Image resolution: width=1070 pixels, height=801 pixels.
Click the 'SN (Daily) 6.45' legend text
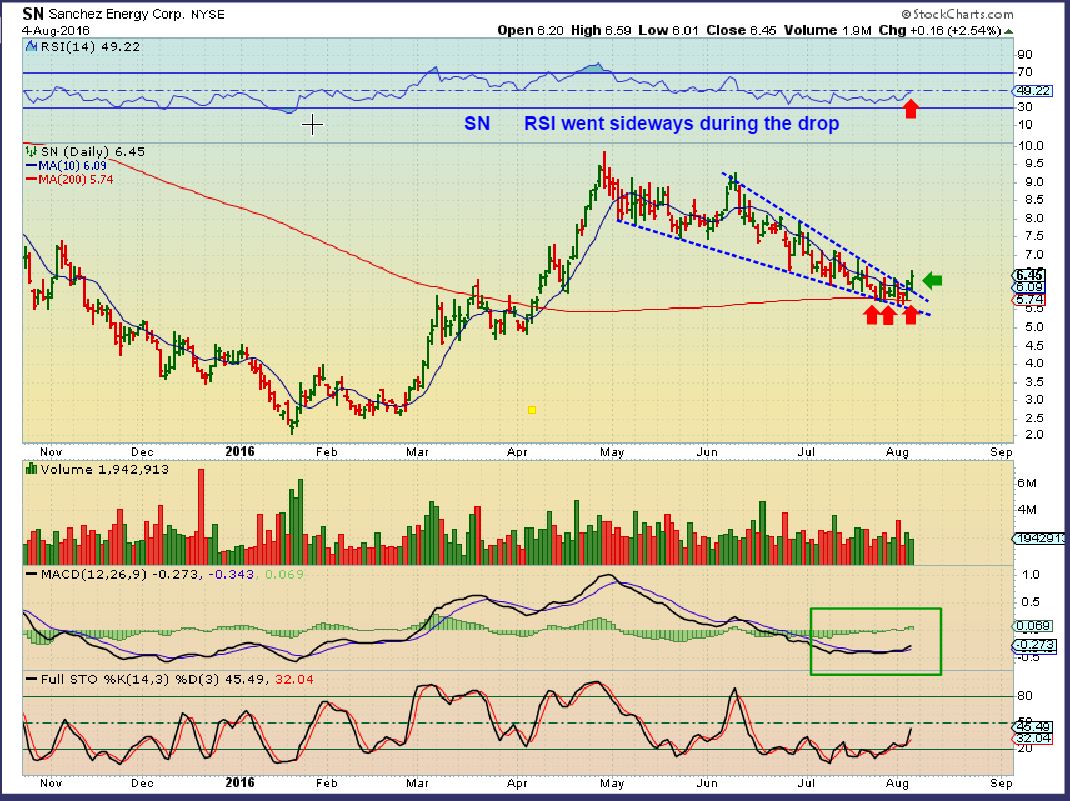[93, 151]
